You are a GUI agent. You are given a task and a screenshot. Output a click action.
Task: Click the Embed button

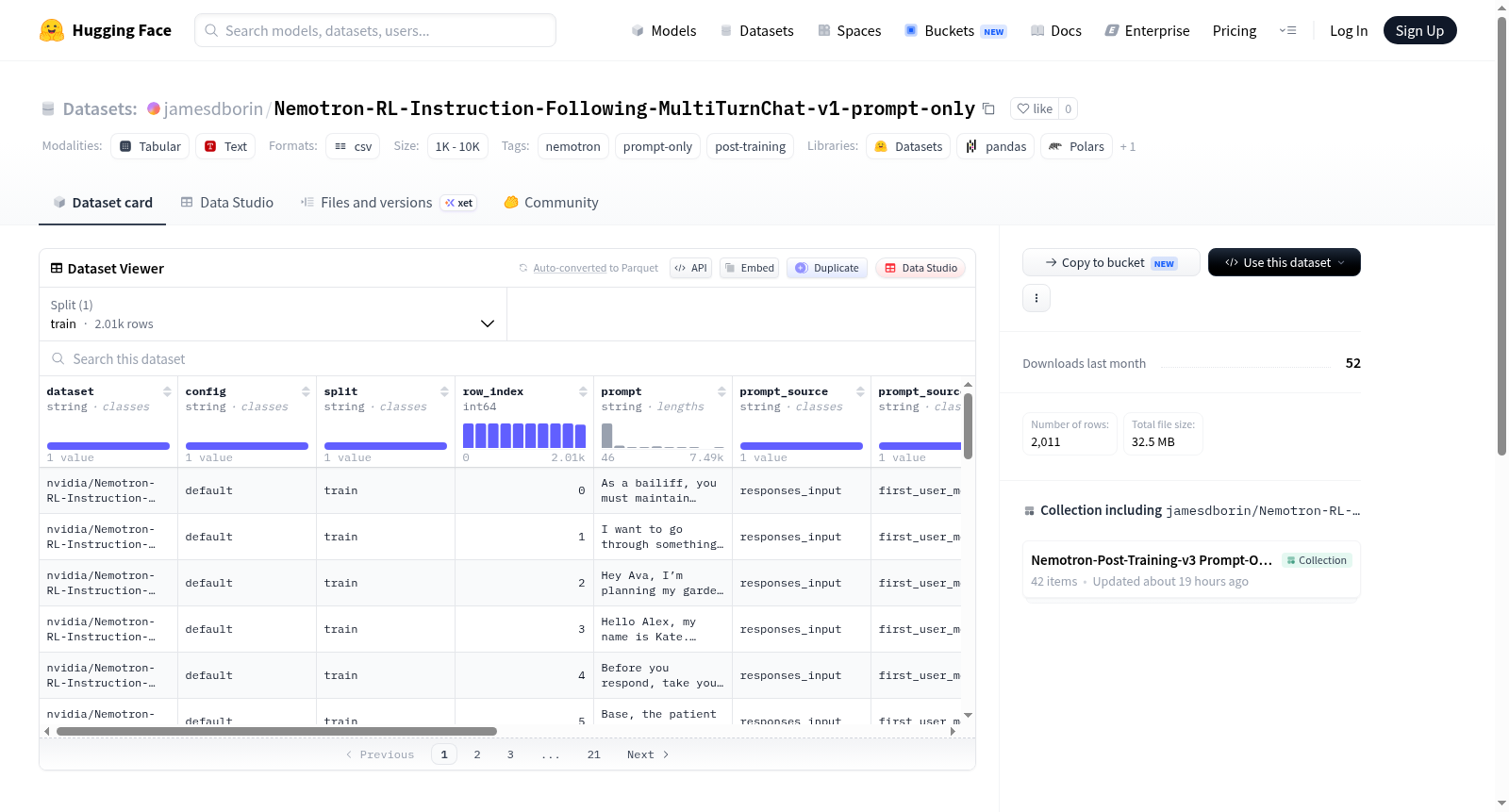point(750,268)
